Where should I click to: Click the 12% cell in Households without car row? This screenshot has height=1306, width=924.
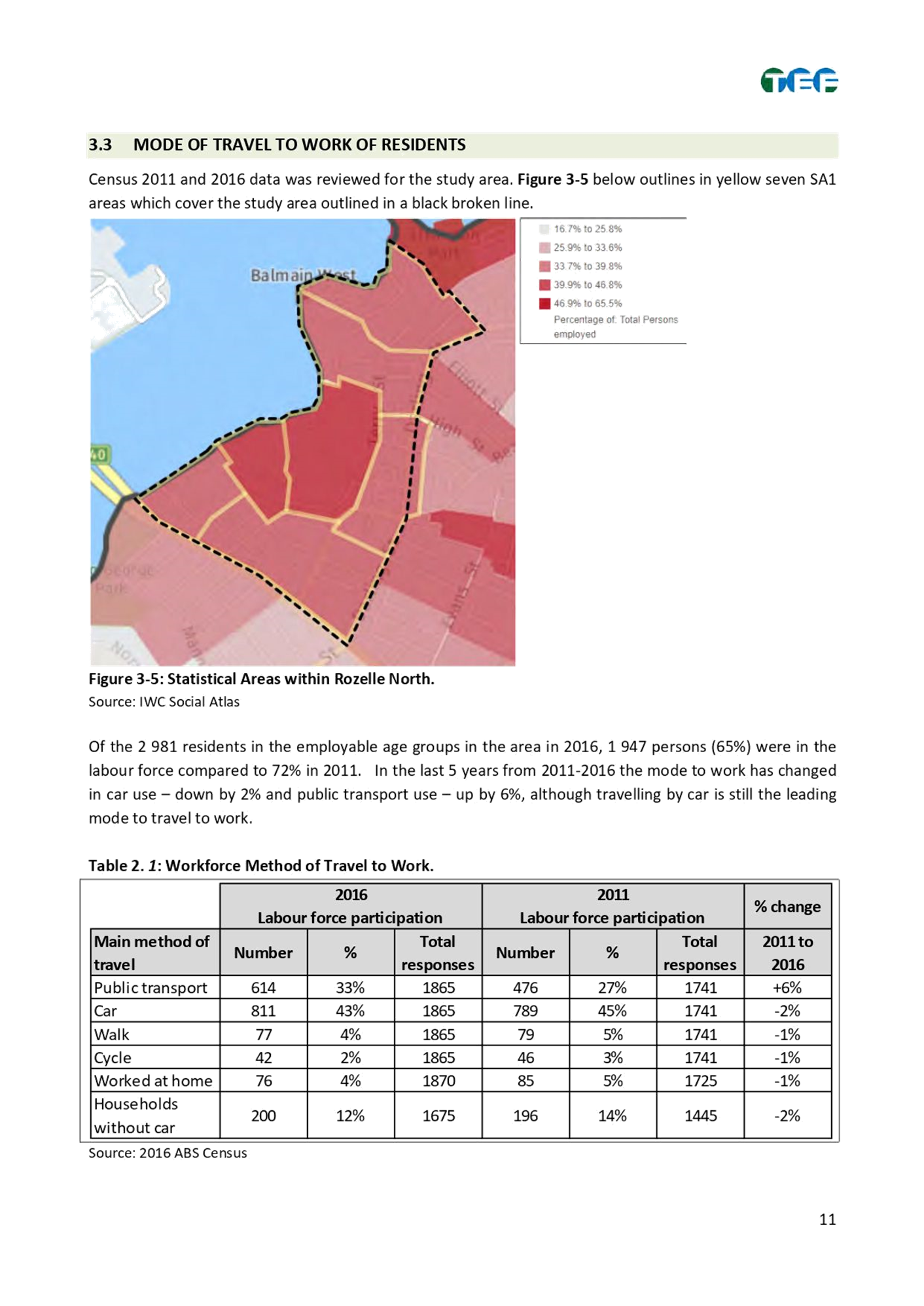coord(350,1116)
